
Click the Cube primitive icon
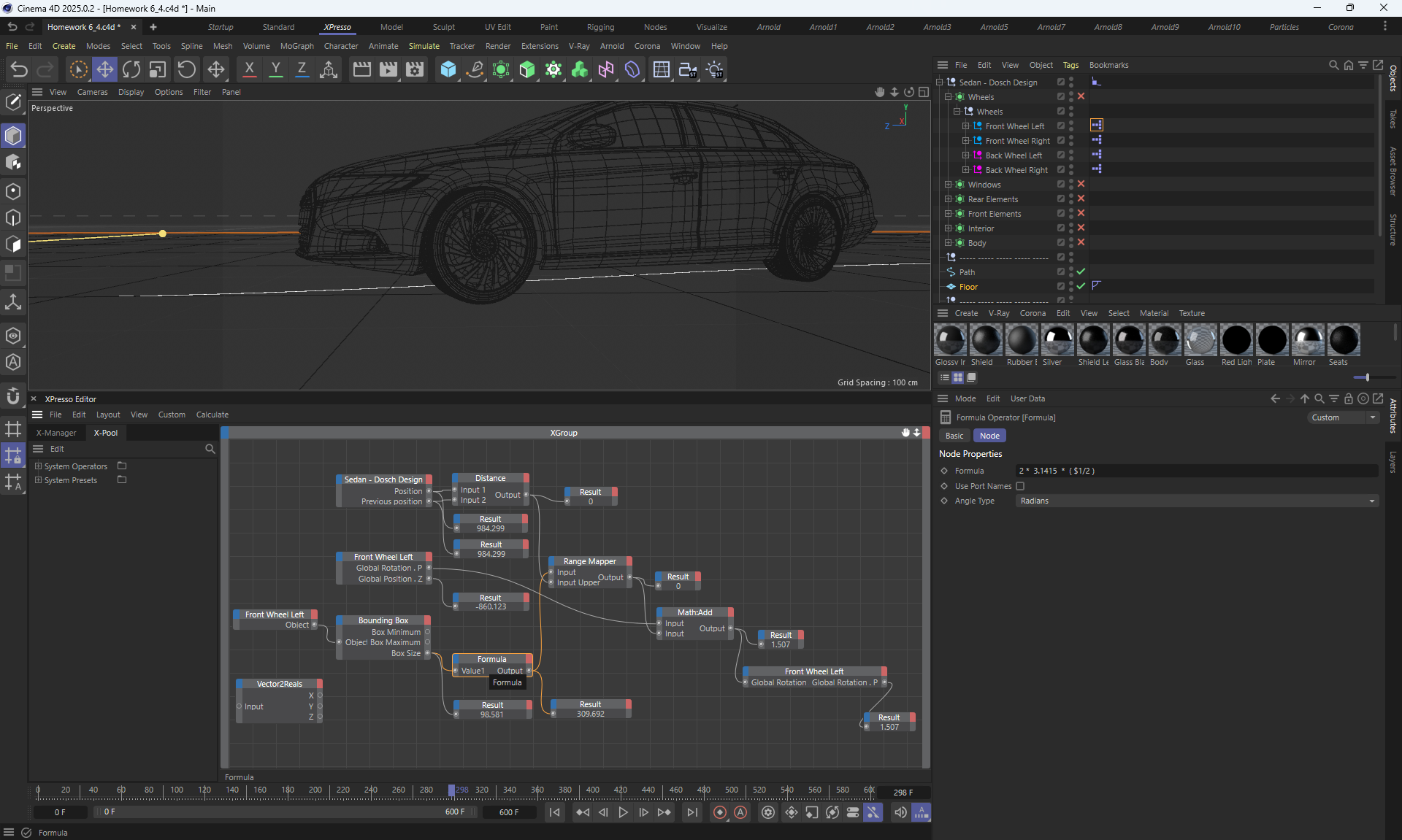[x=448, y=69]
